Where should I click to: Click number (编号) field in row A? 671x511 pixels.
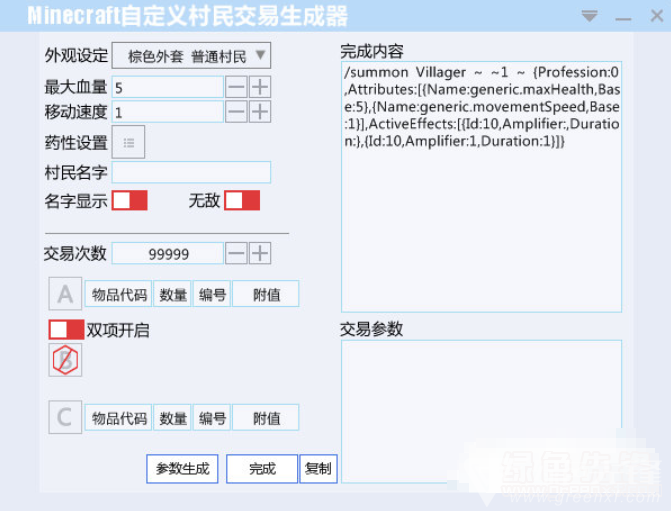pos(212,294)
